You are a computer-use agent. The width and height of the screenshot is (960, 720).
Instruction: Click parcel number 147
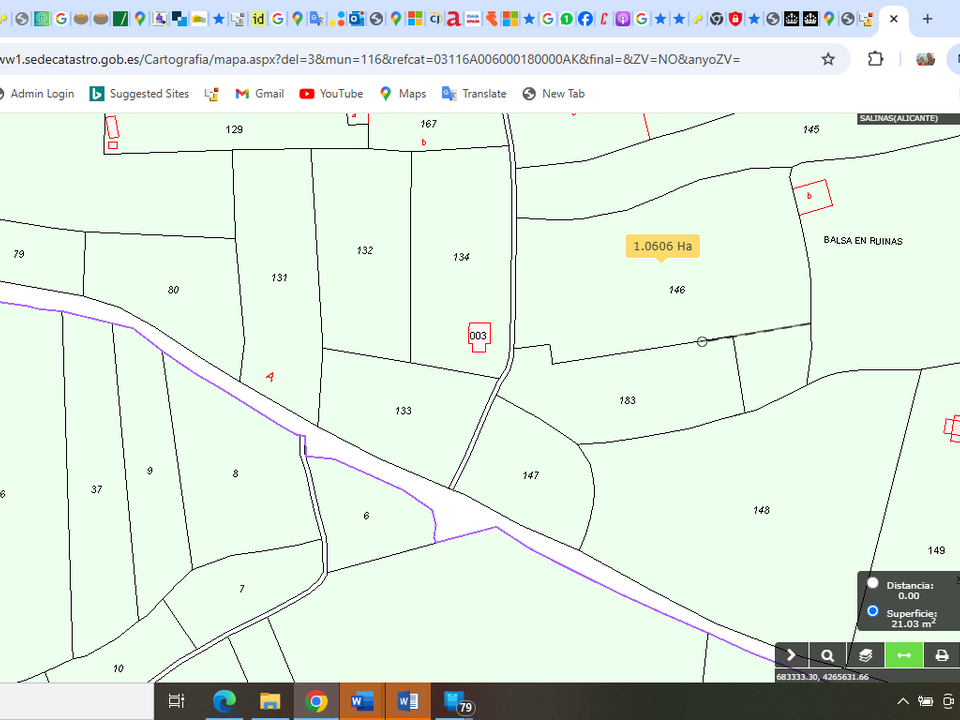pos(530,475)
